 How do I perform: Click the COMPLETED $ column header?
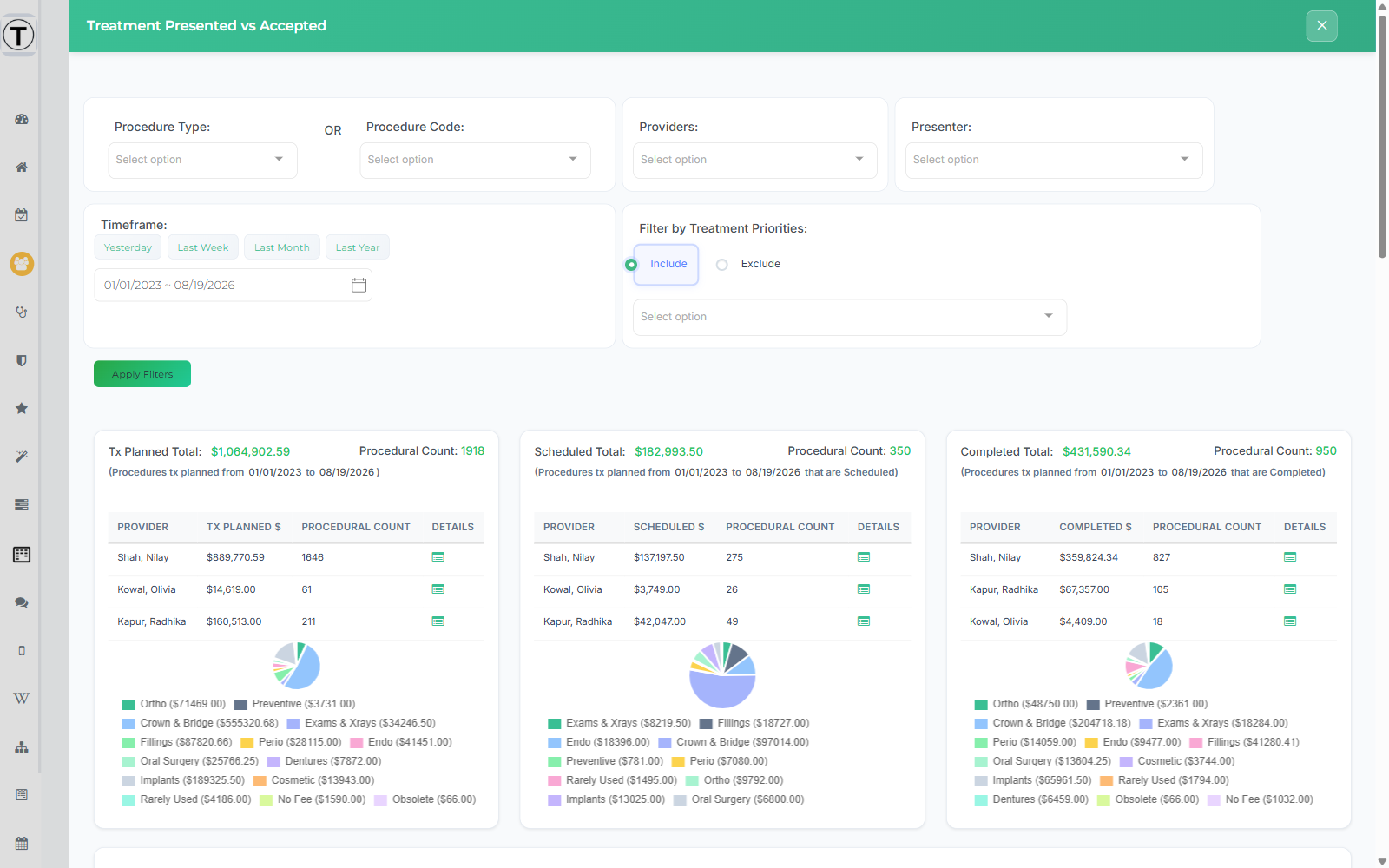(1096, 527)
